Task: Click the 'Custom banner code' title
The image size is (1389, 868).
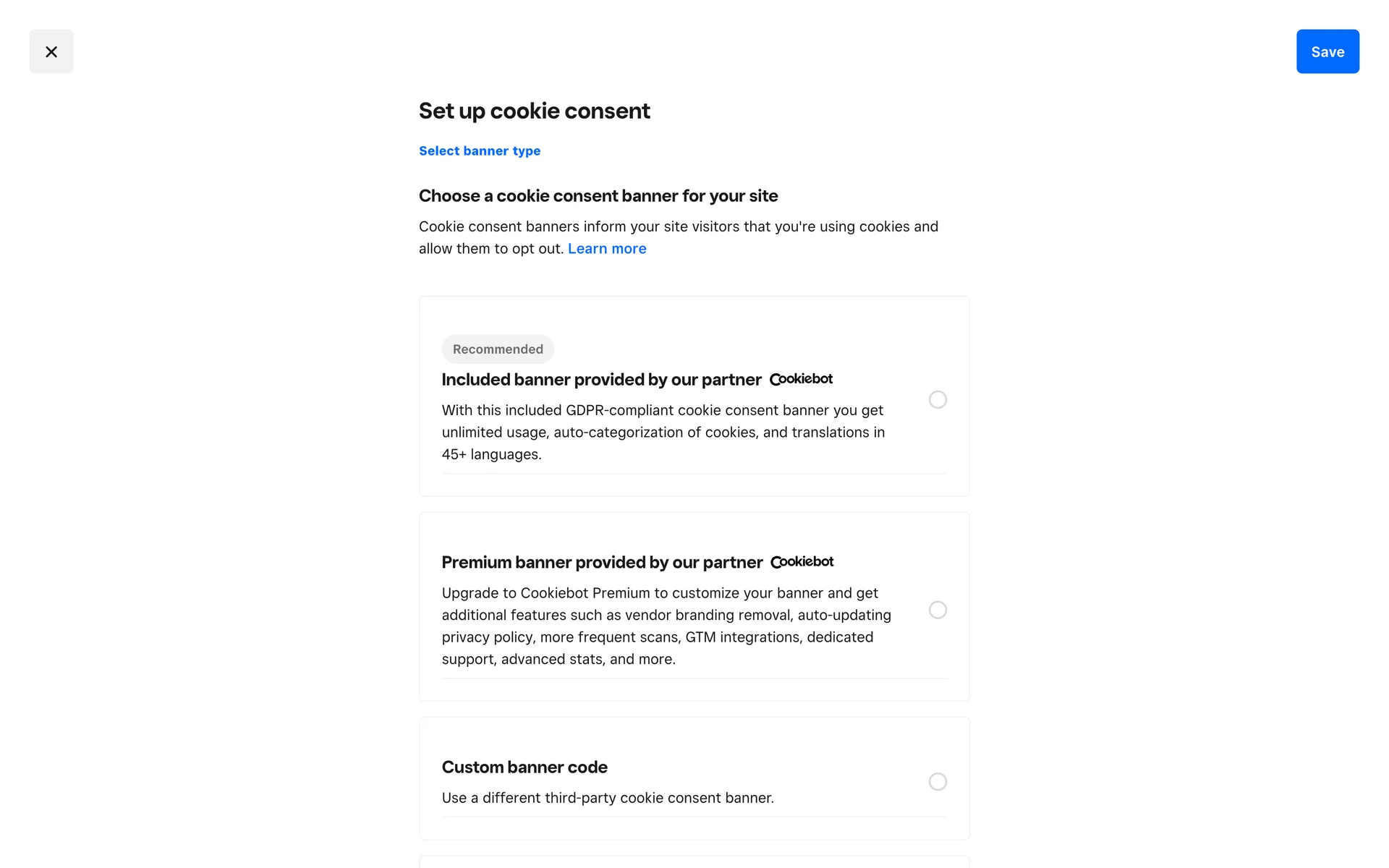Action: [524, 767]
